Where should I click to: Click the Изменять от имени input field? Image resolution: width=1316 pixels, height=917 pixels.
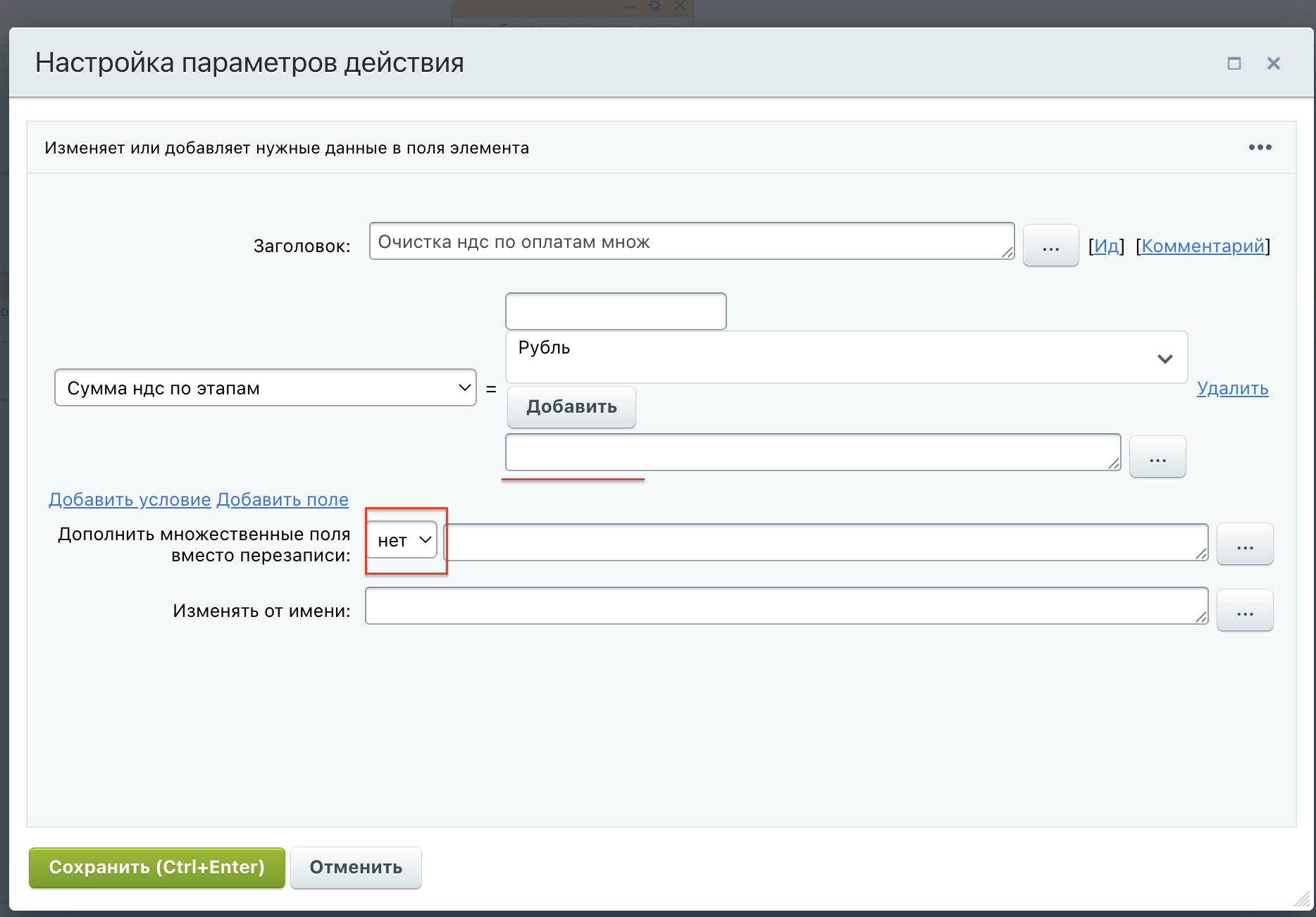(x=786, y=606)
